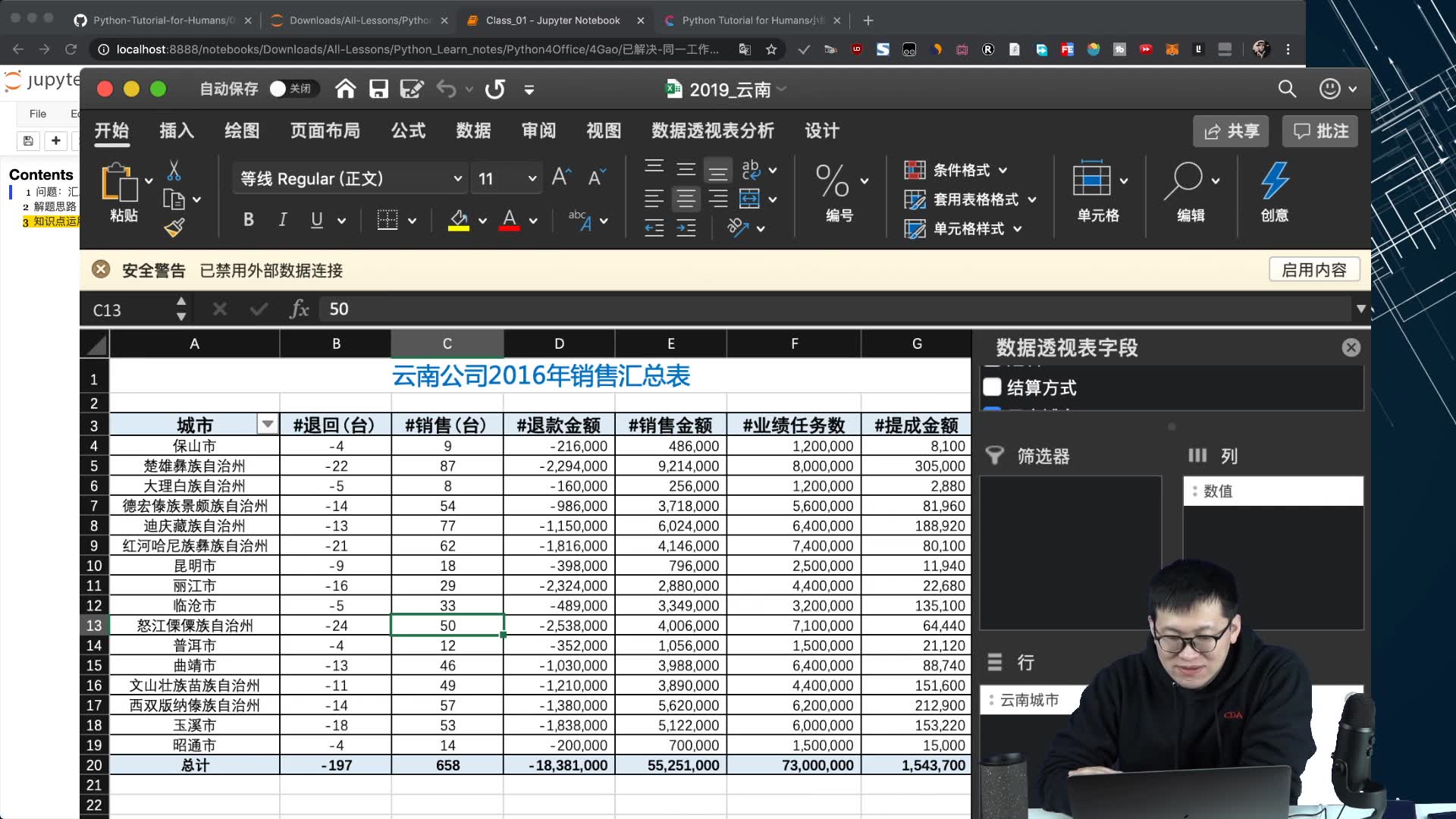Apply bold formatting from the ribbon
The image size is (1456, 819).
248,220
